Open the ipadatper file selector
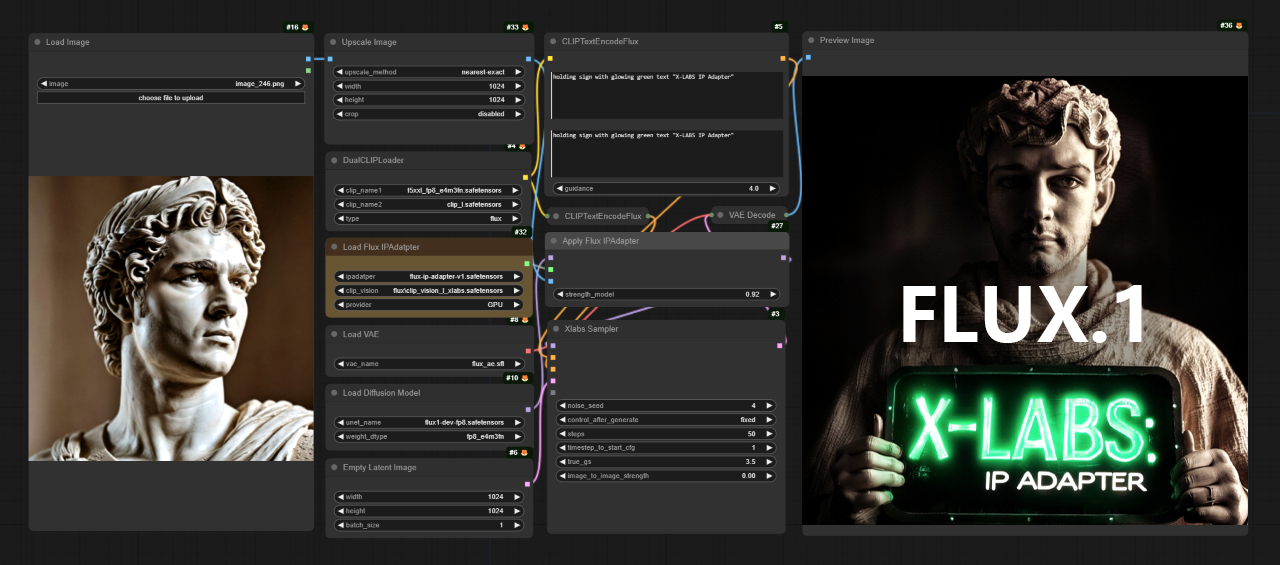The height and width of the screenshot is (565, 1280). (x=428, y=277)
